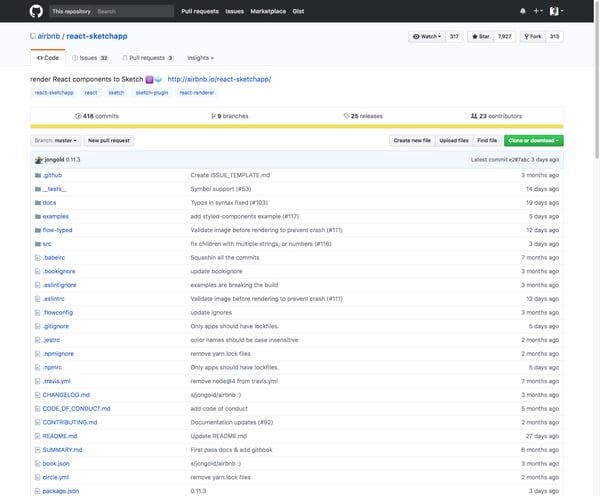View the 7,927 stargazers count

click(504, 36)
